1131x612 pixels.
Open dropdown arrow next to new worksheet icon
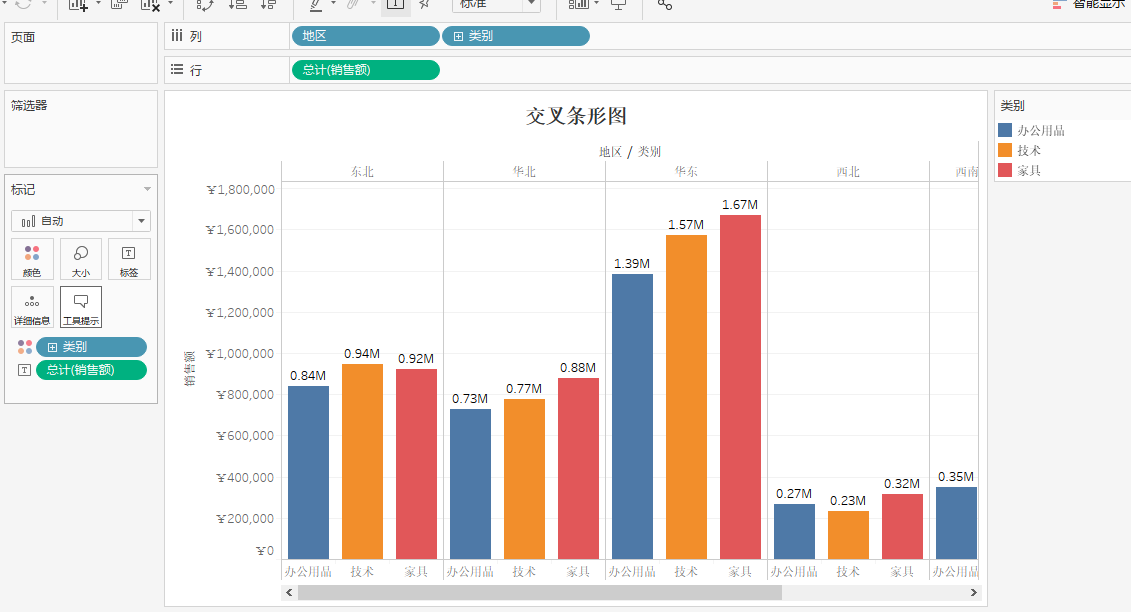point(98,4)
